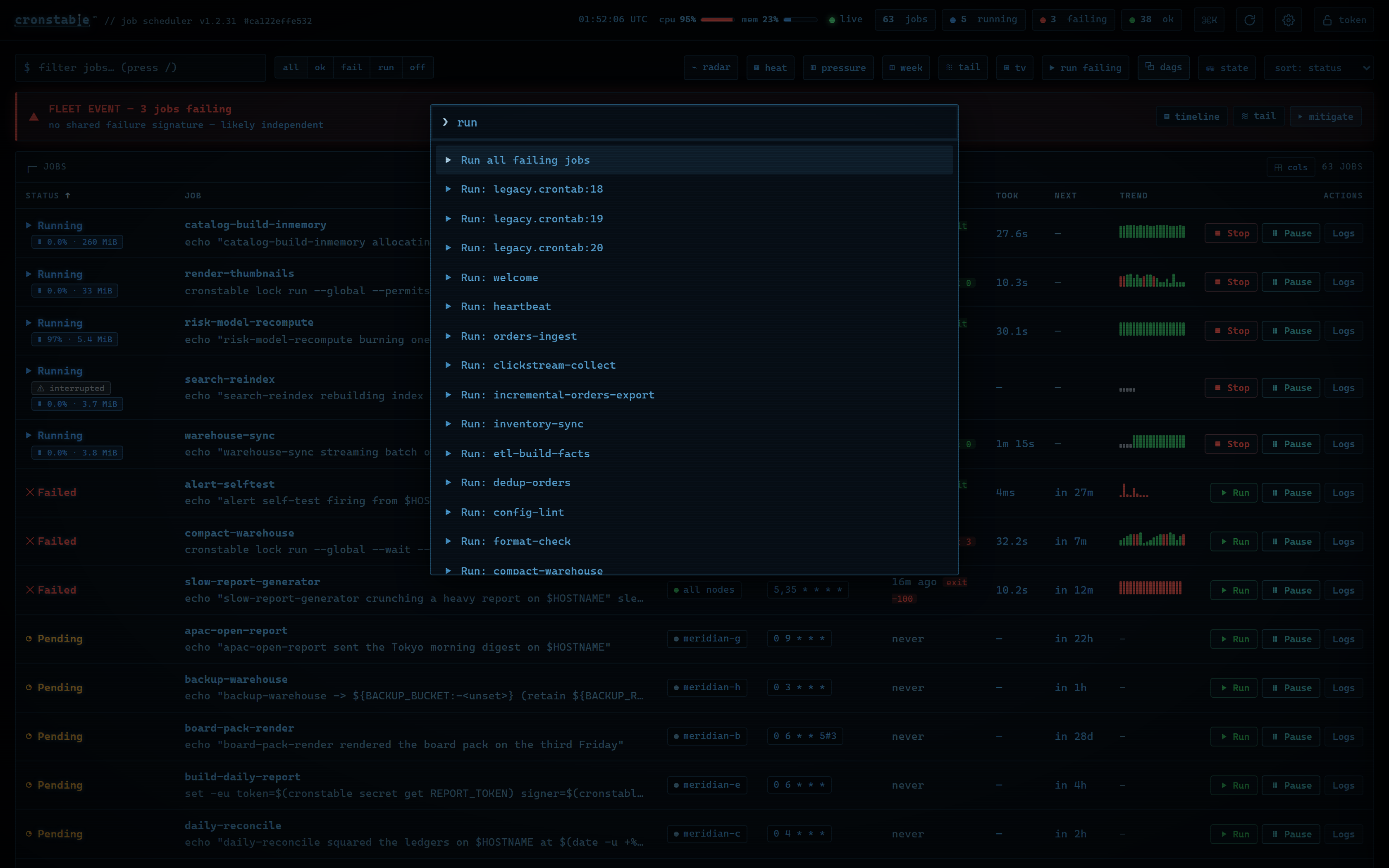The width and height of the screenshot is (1389, 868).
Task: Click the 38 ok counter badge
Action: coord(1151,20)
